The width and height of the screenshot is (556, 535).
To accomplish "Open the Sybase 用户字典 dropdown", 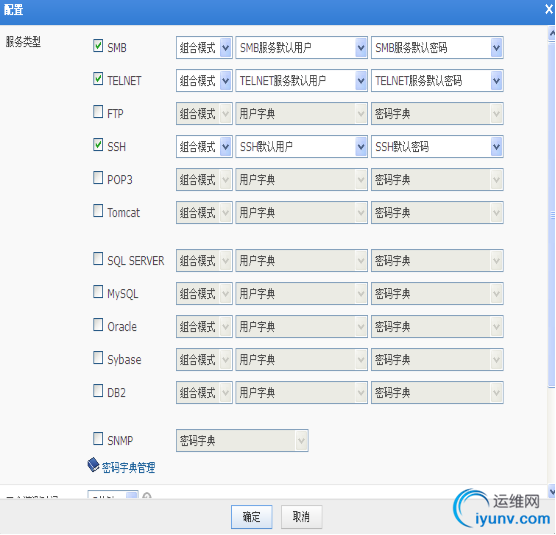I will [x=301, y=360].
